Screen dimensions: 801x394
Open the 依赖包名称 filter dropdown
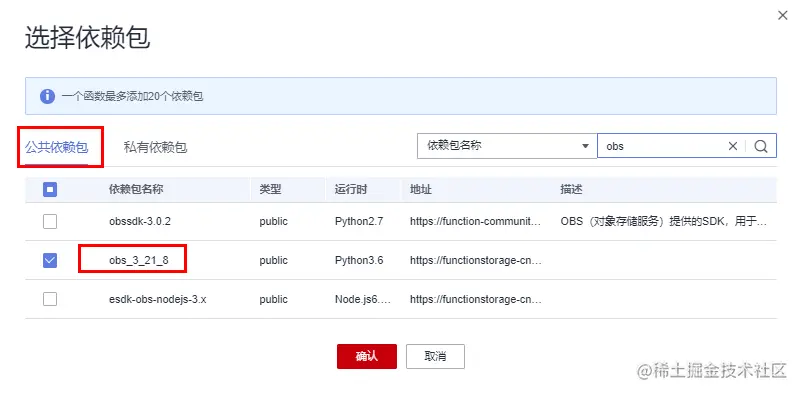(x=507, y=146)
